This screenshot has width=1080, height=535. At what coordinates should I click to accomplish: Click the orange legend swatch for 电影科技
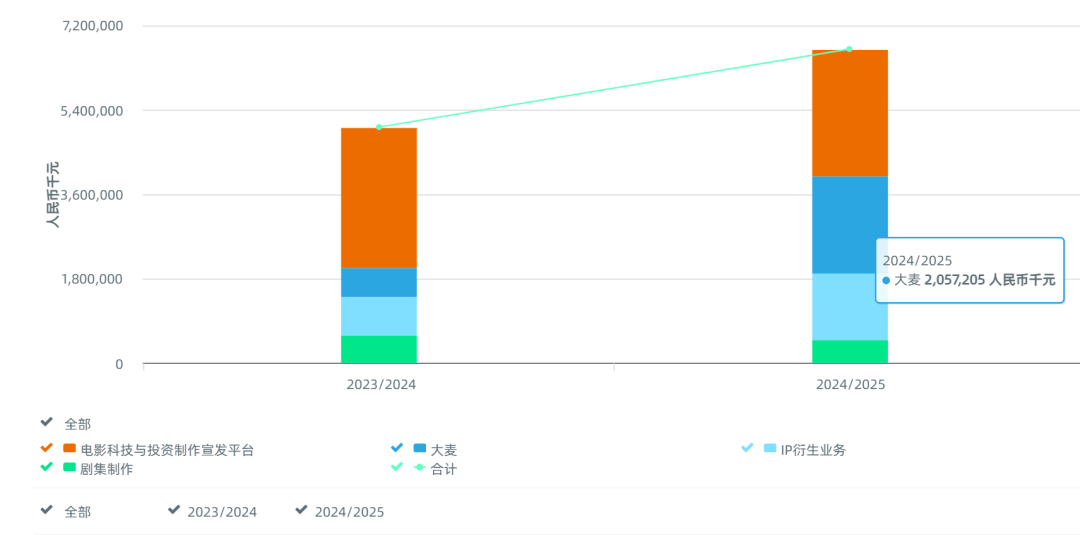70,450
